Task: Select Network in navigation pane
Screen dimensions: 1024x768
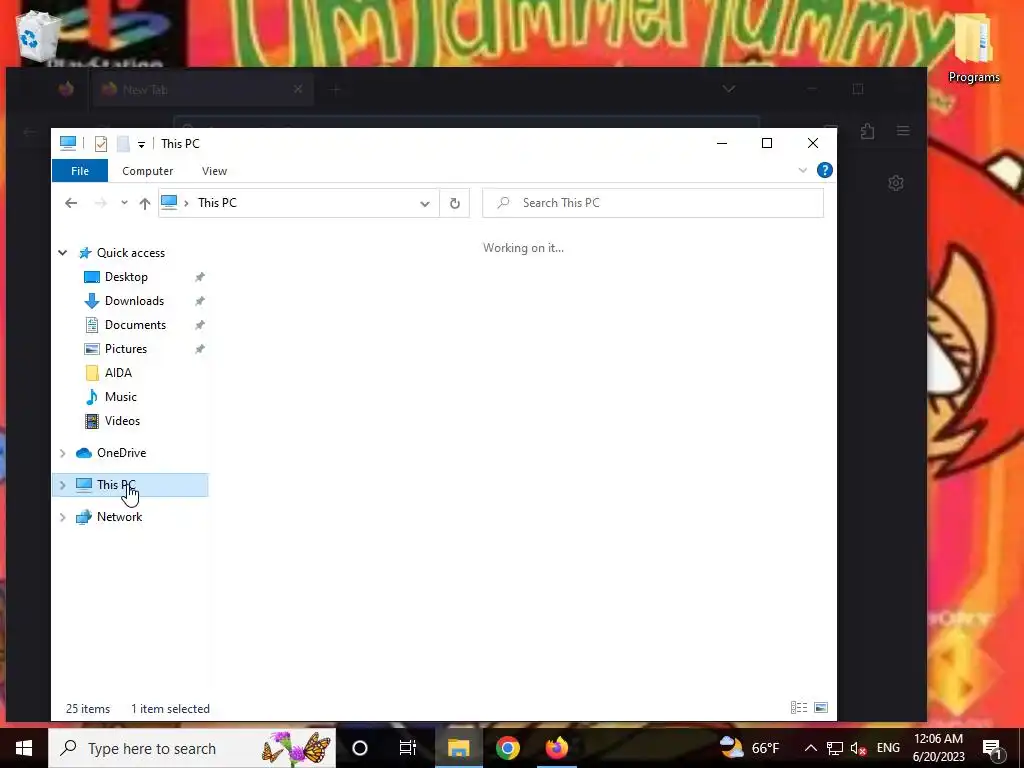Action: (x=119, y=517)
